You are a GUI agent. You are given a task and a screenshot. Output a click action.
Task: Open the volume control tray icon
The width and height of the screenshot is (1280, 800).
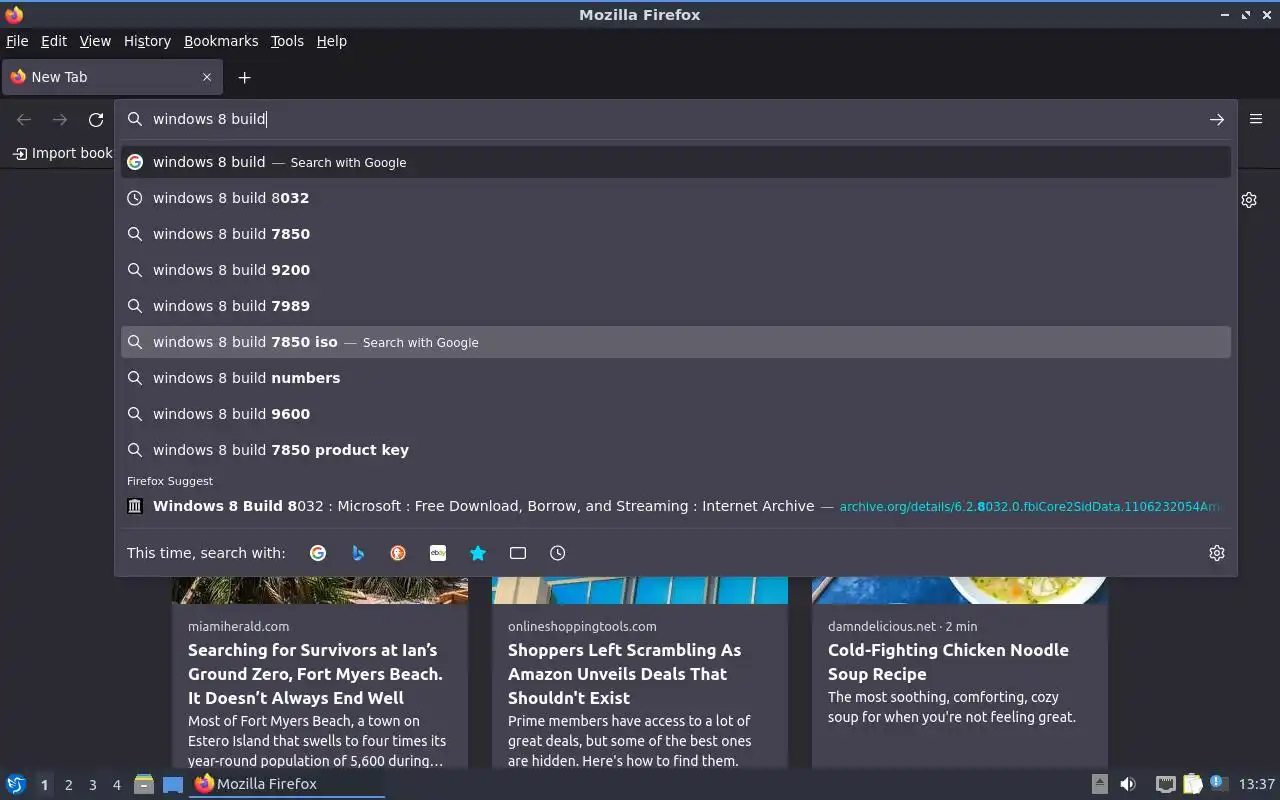1128,784
